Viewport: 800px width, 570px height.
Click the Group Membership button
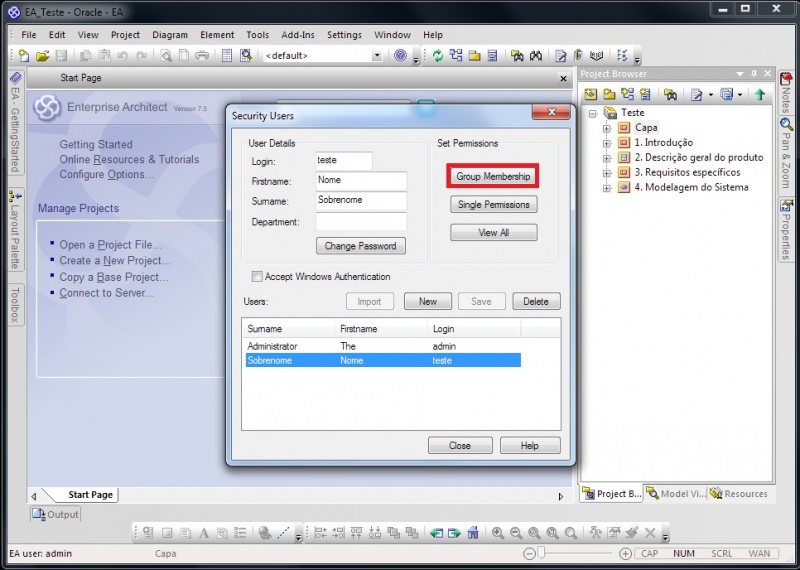pyautogui.click(x=493, y=176)
